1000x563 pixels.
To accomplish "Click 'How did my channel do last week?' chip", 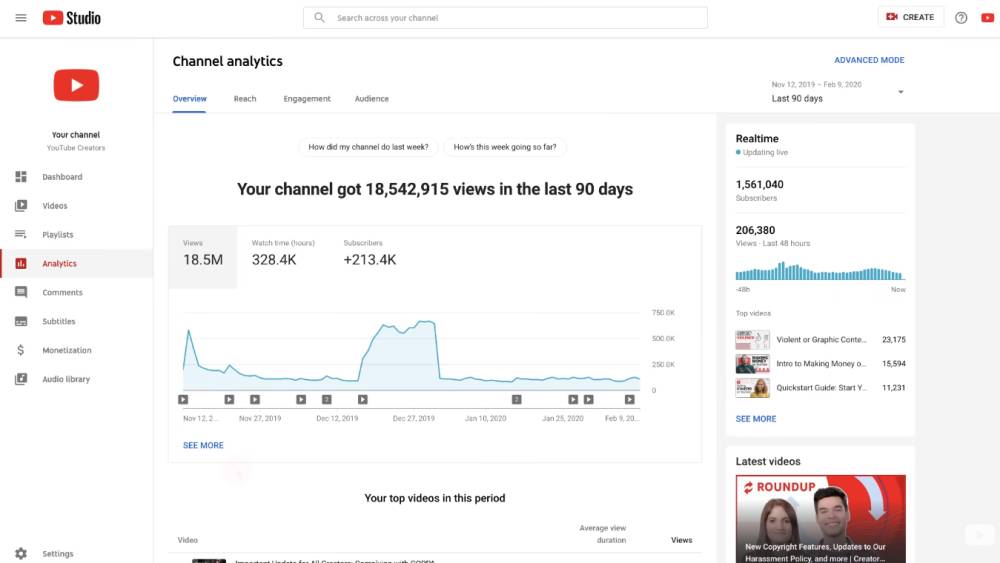I will coord(368,147).
